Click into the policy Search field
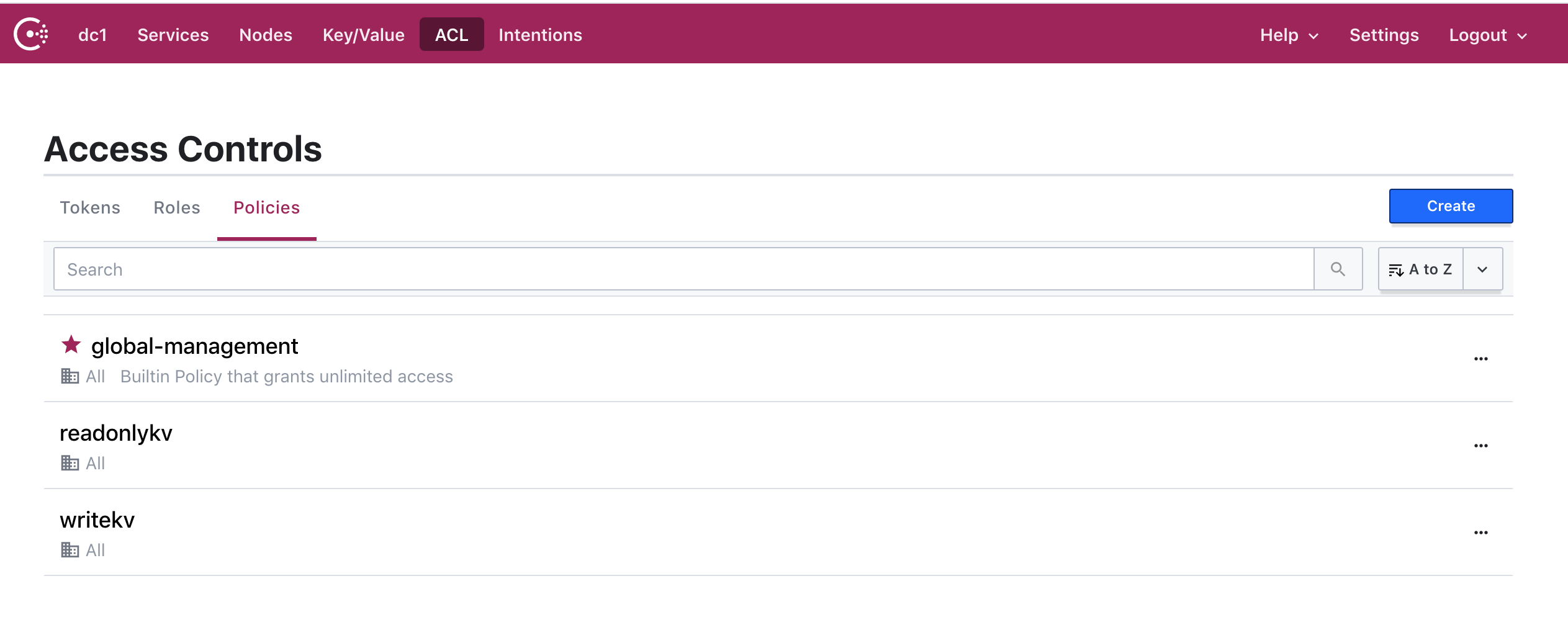The image size is (1568, 617). [x=683, y=269]
